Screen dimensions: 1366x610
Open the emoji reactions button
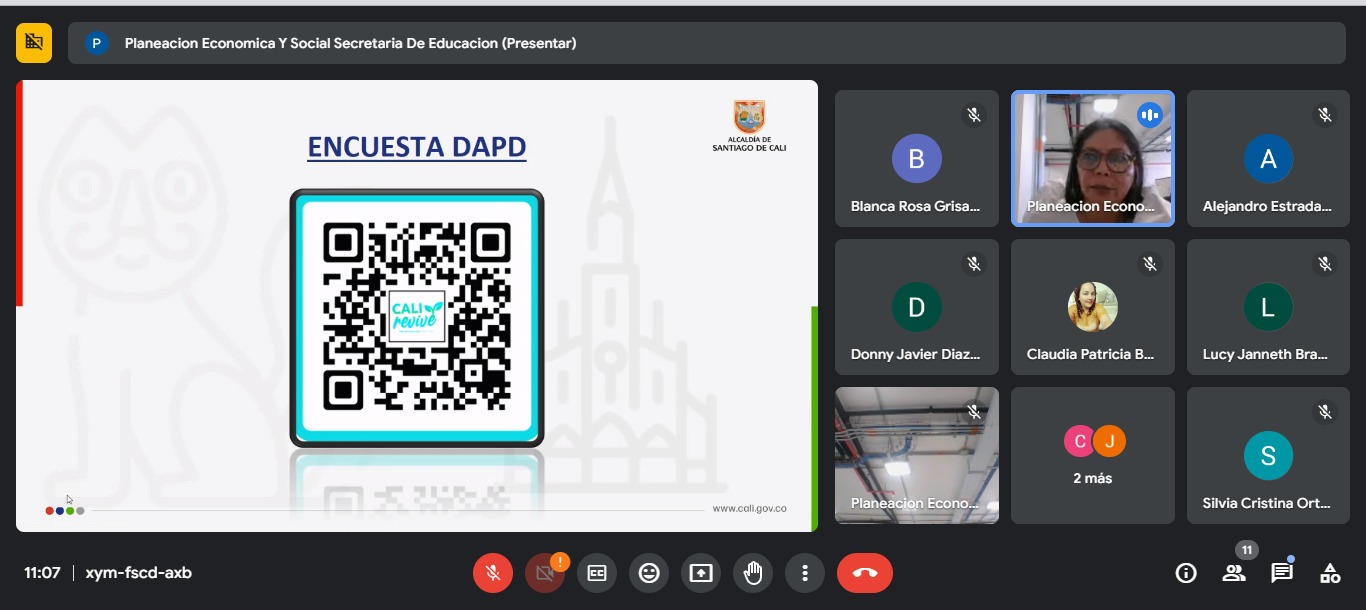tap(649, 573)
